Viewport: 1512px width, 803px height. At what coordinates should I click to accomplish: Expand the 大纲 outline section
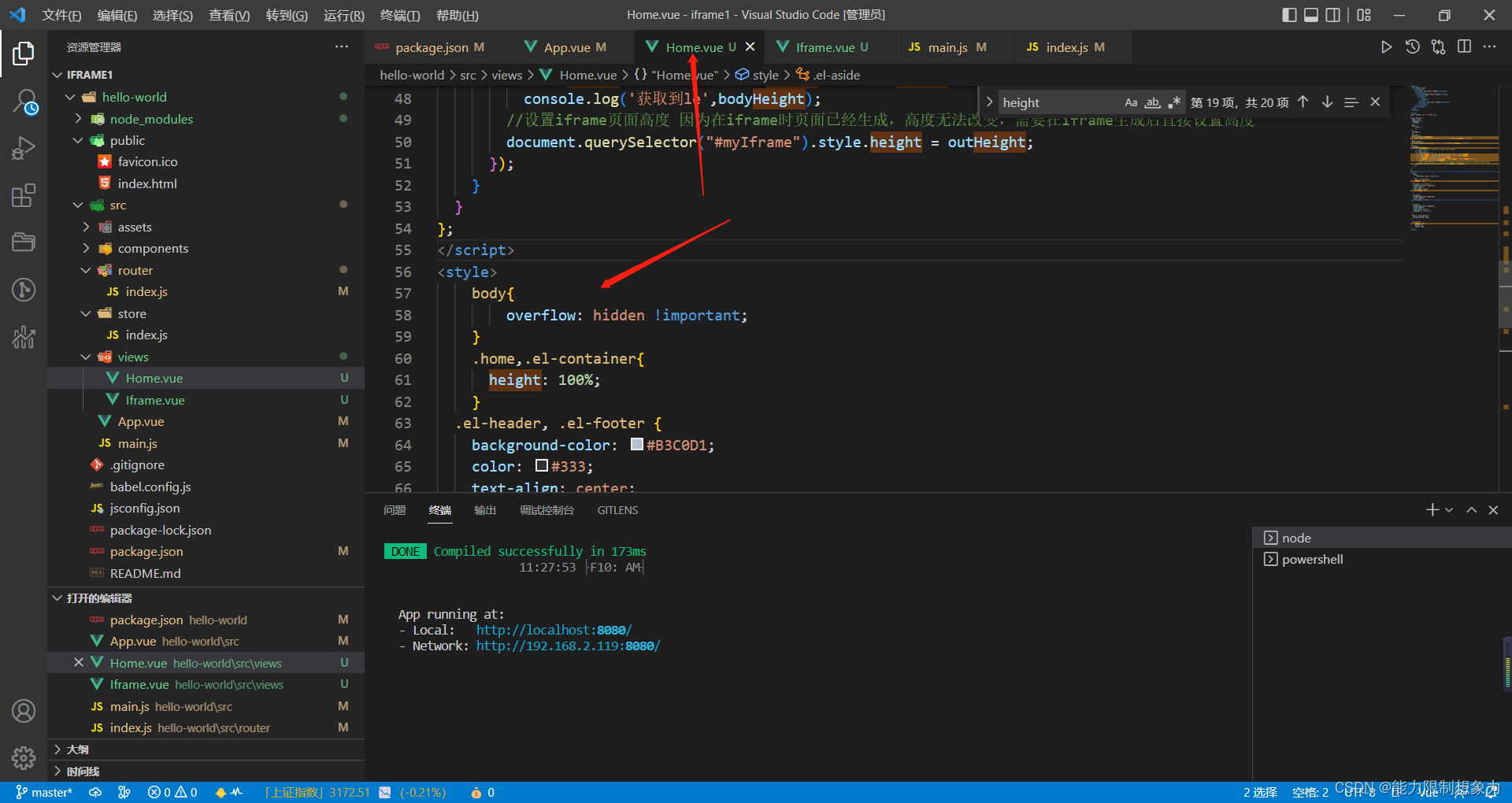point(206,749)
